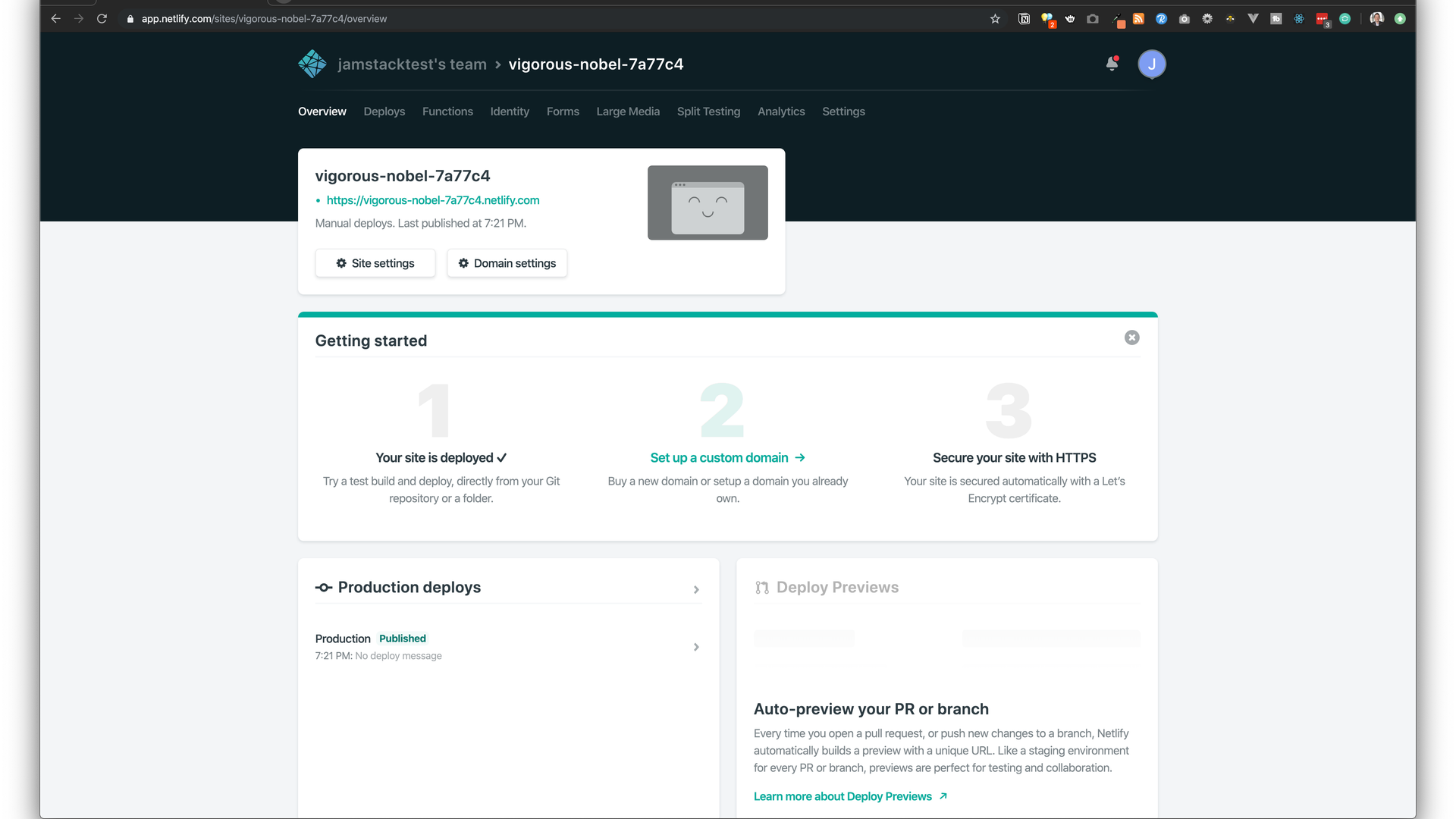Click the Netlify logo icon
The height and width of the screenshot is (819, 1456).
coord(312,64)
